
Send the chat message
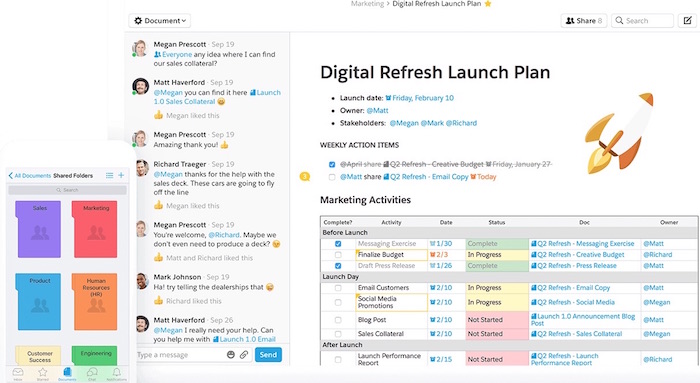coord(268,355)
